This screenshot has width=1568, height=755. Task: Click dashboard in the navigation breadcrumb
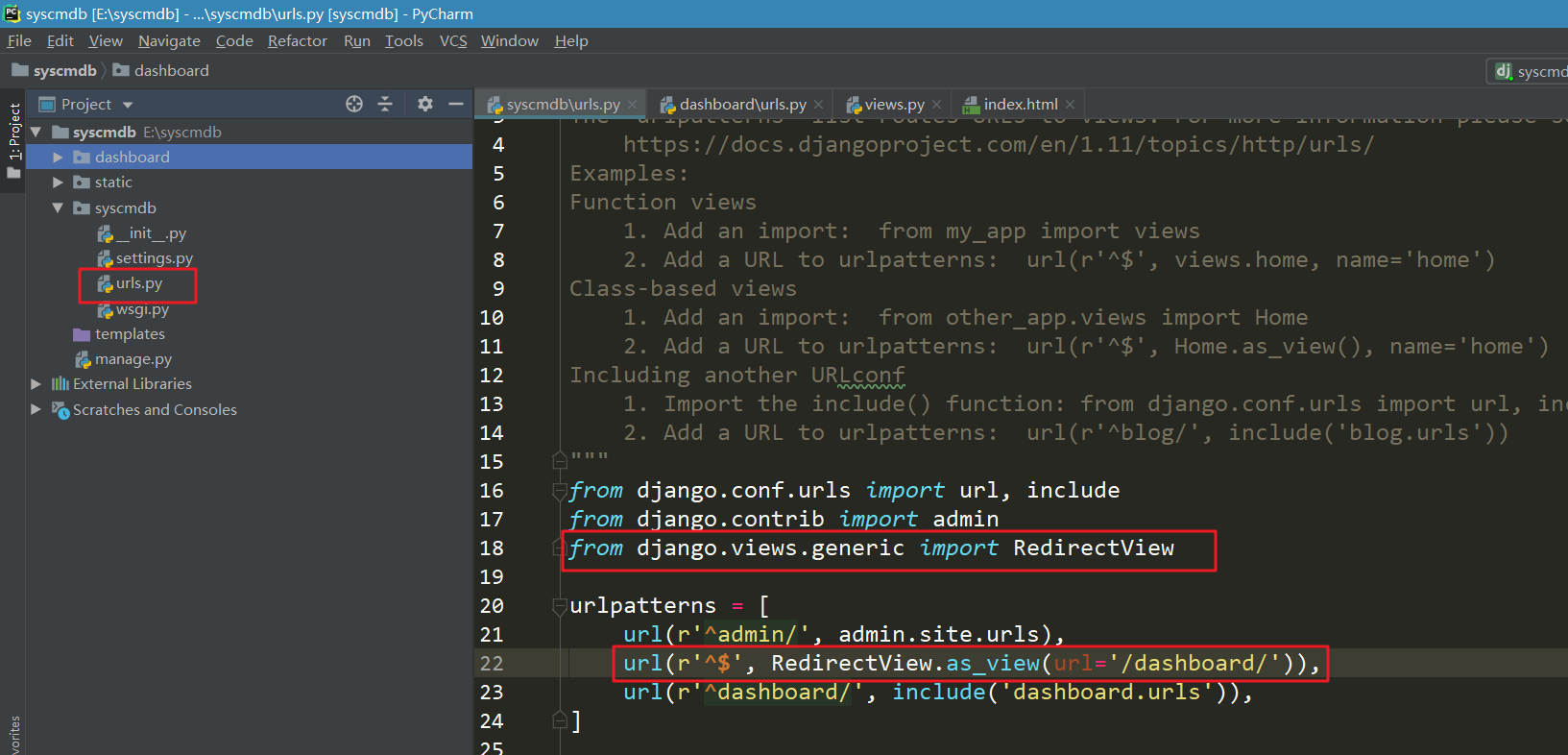pyautogui.click(x=172, y=70)
